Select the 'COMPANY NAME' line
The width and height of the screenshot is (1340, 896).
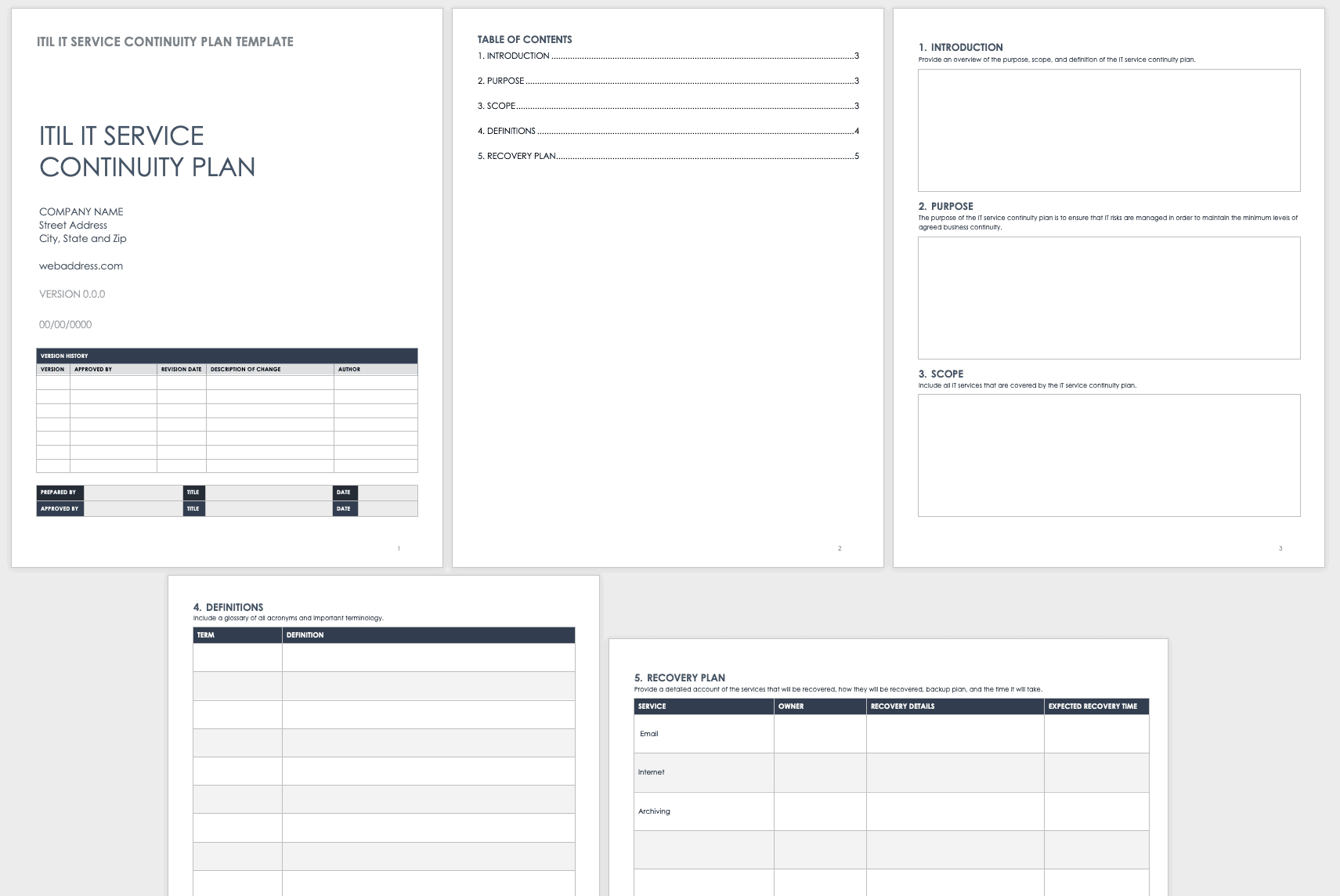tap(81, 211)
